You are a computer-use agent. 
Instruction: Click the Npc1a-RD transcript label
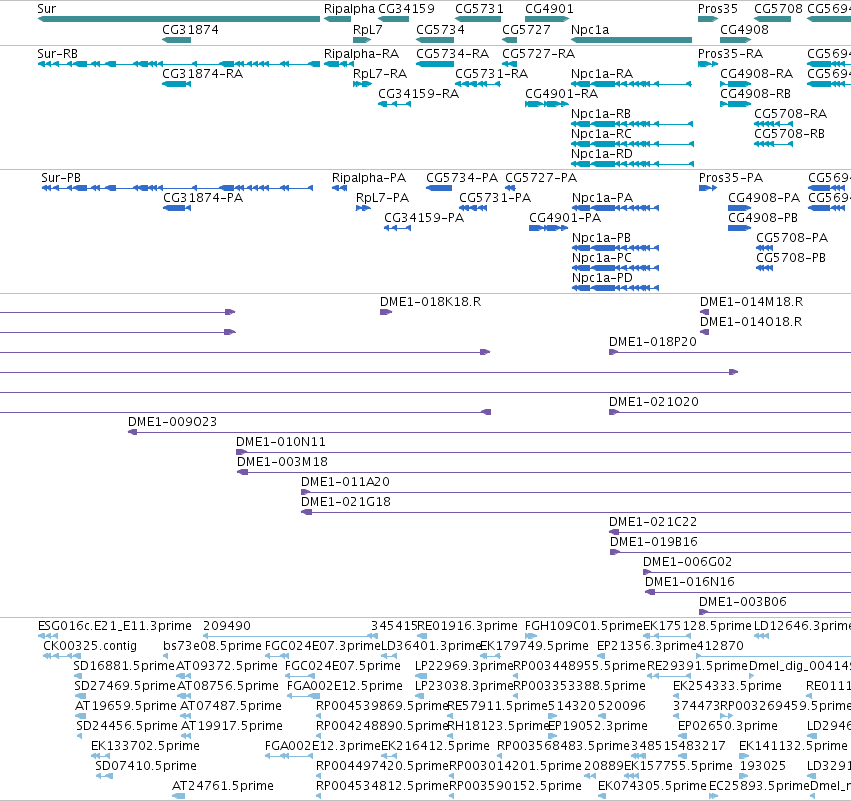(602, 154)
